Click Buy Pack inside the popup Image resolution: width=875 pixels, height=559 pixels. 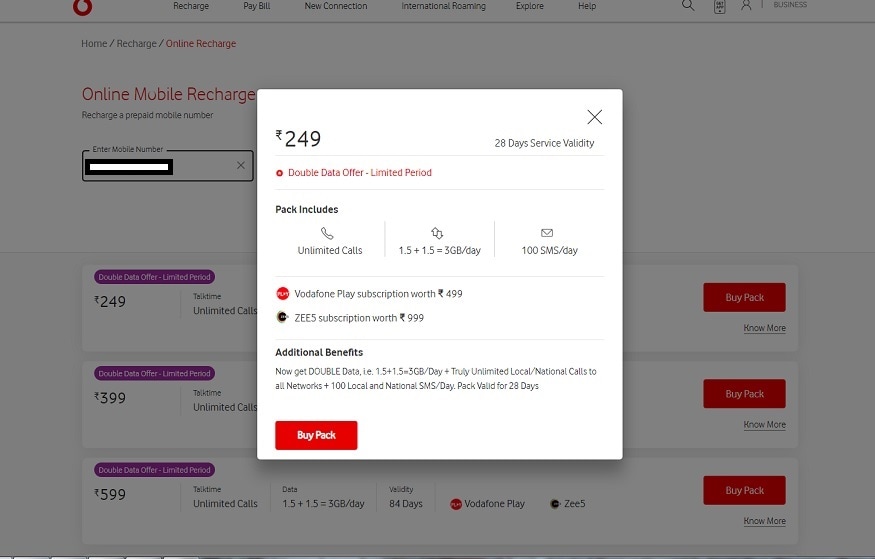click(316, 435)
